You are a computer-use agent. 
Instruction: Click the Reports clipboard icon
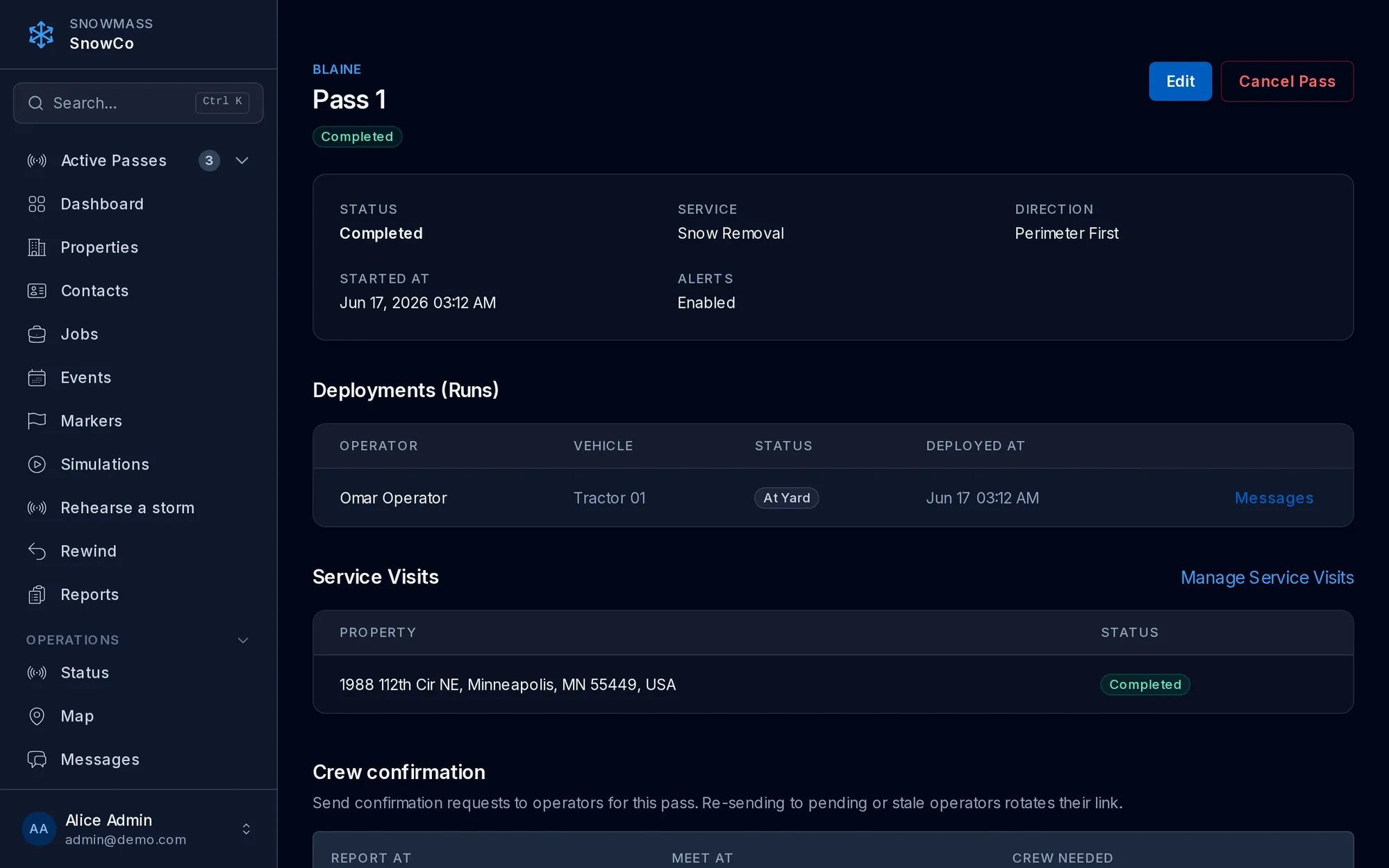click(x=37, y=594)
